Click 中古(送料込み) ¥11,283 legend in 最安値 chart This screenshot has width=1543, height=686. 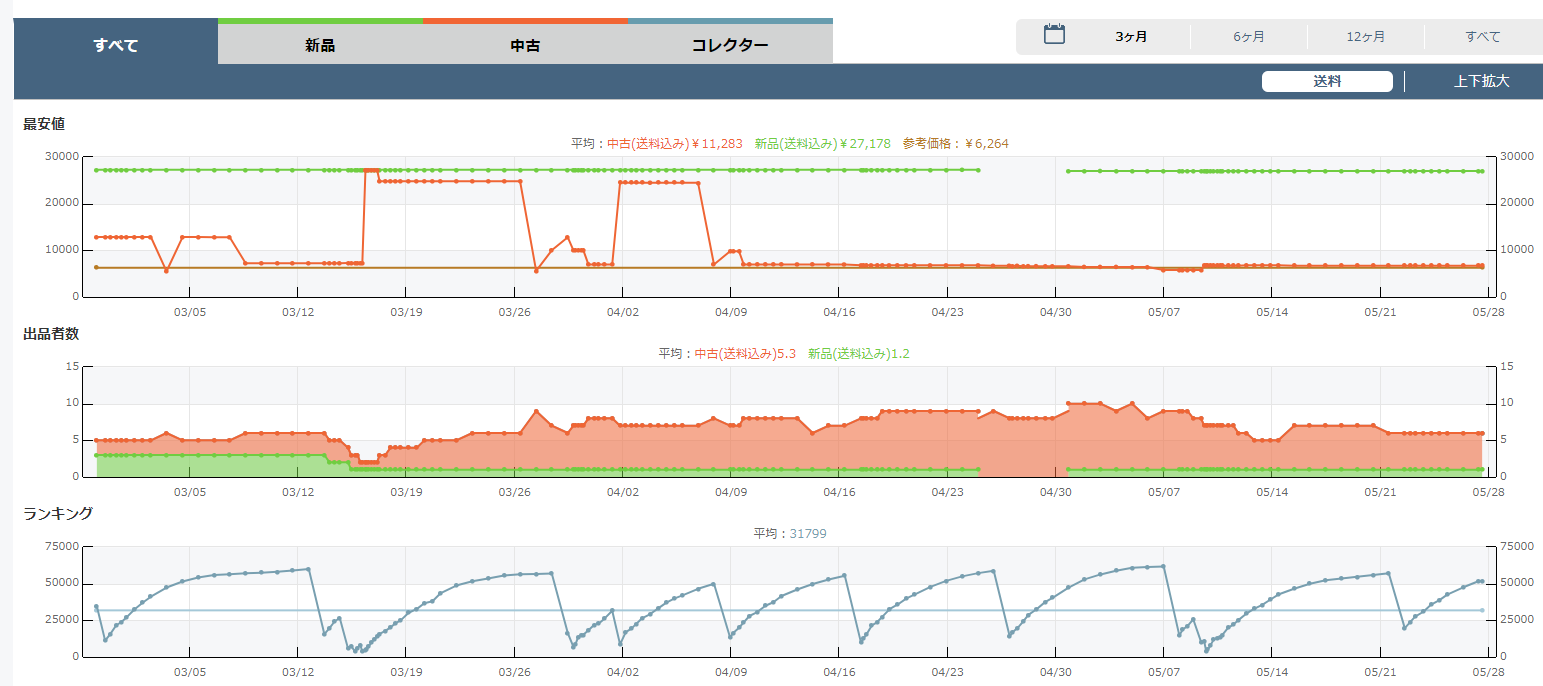point(674,144)
